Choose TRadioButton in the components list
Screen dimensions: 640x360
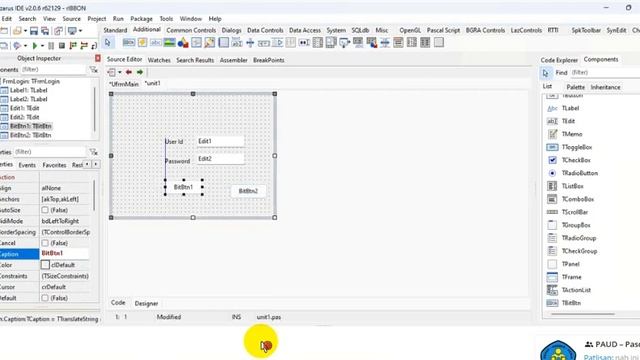click(580, 173)
